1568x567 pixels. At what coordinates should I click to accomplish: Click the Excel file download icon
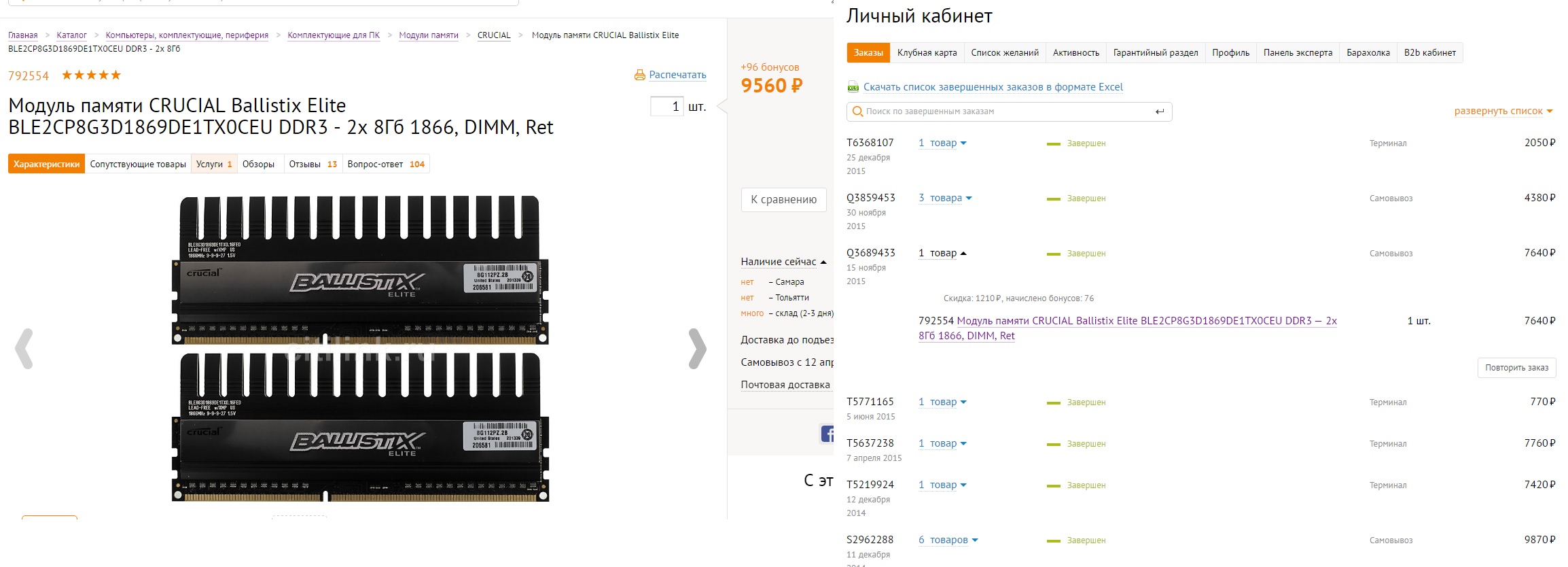tap(853, 87)
